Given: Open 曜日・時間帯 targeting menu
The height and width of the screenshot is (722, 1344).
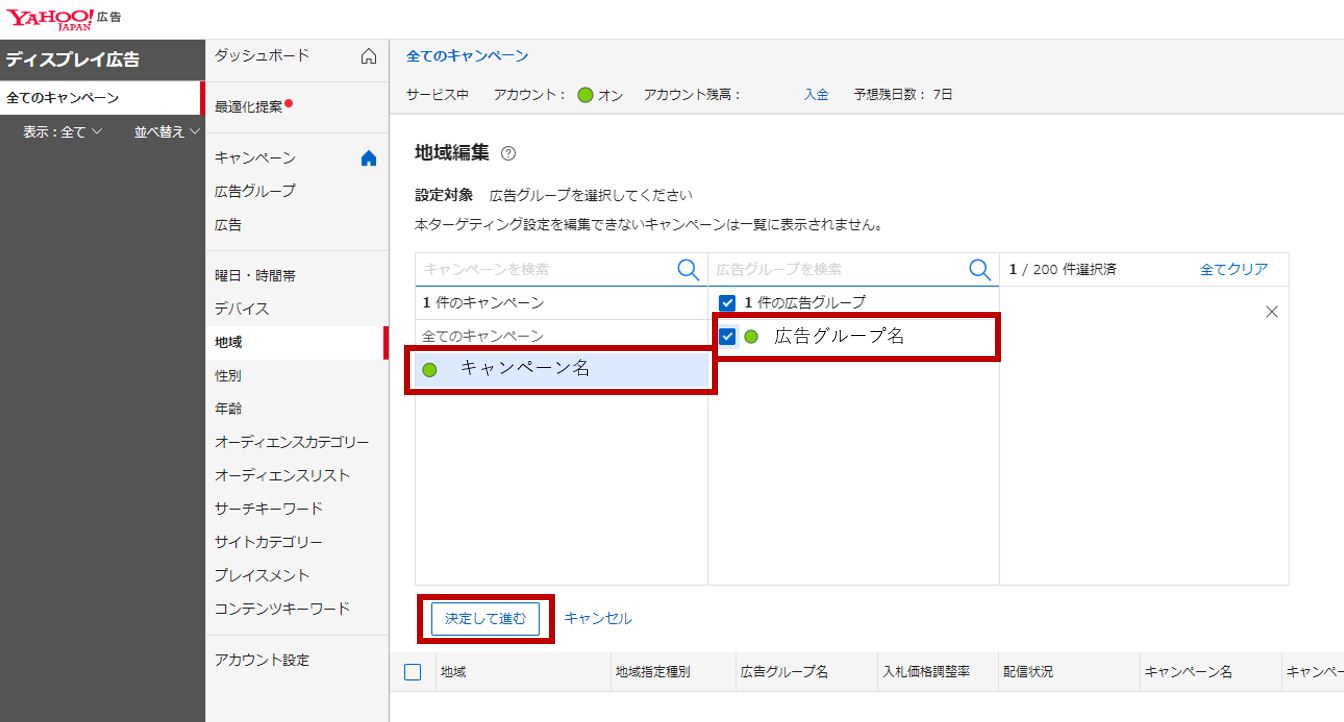Looking at the screenshot, I should click(x=255, y=276).
